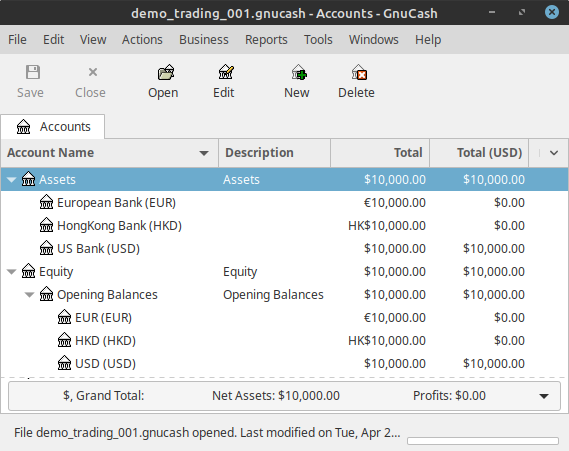Image resolution: width=569 pixels, height=451 pixels.
Task: Click the Close toolbar icon
Action: tap(93, 72)
